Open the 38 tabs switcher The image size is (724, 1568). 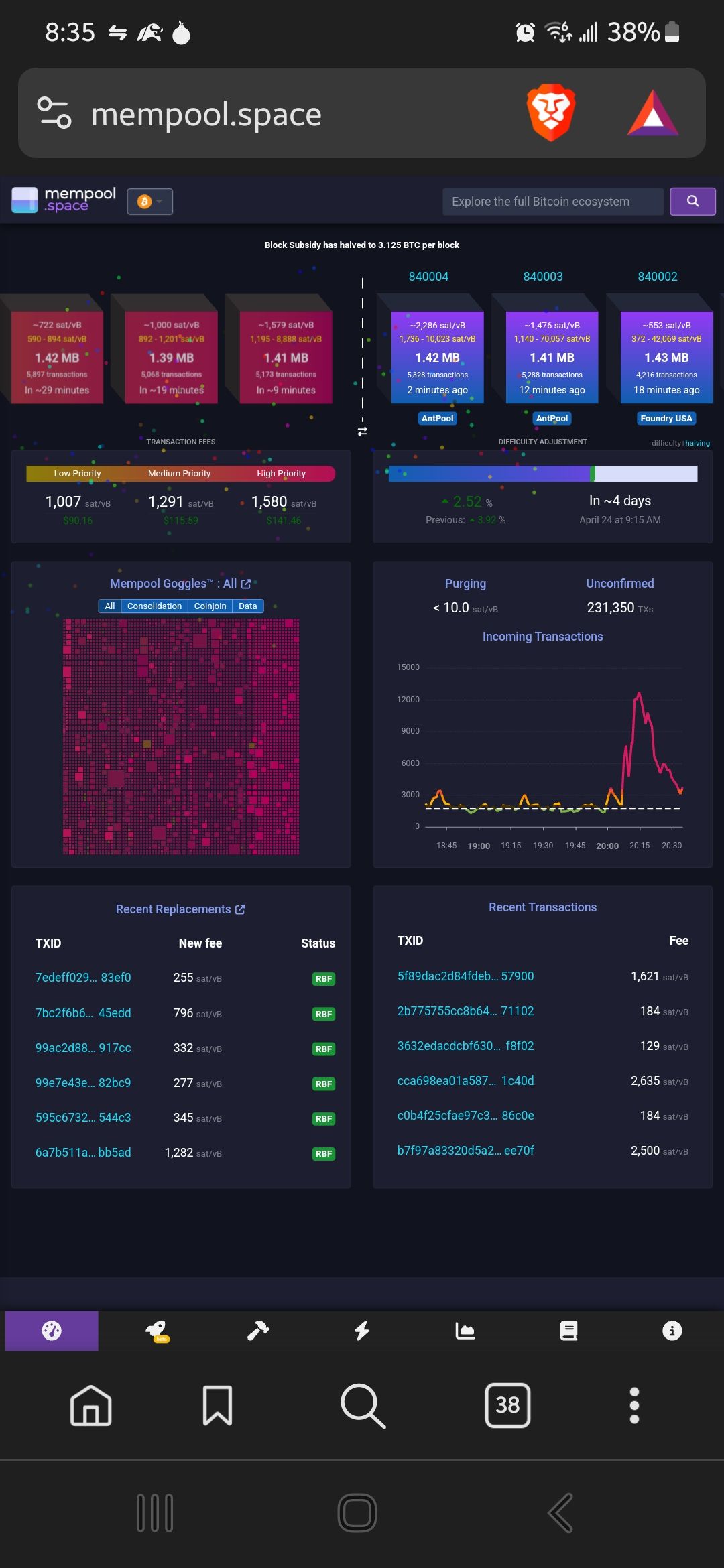click(507, 1405)
